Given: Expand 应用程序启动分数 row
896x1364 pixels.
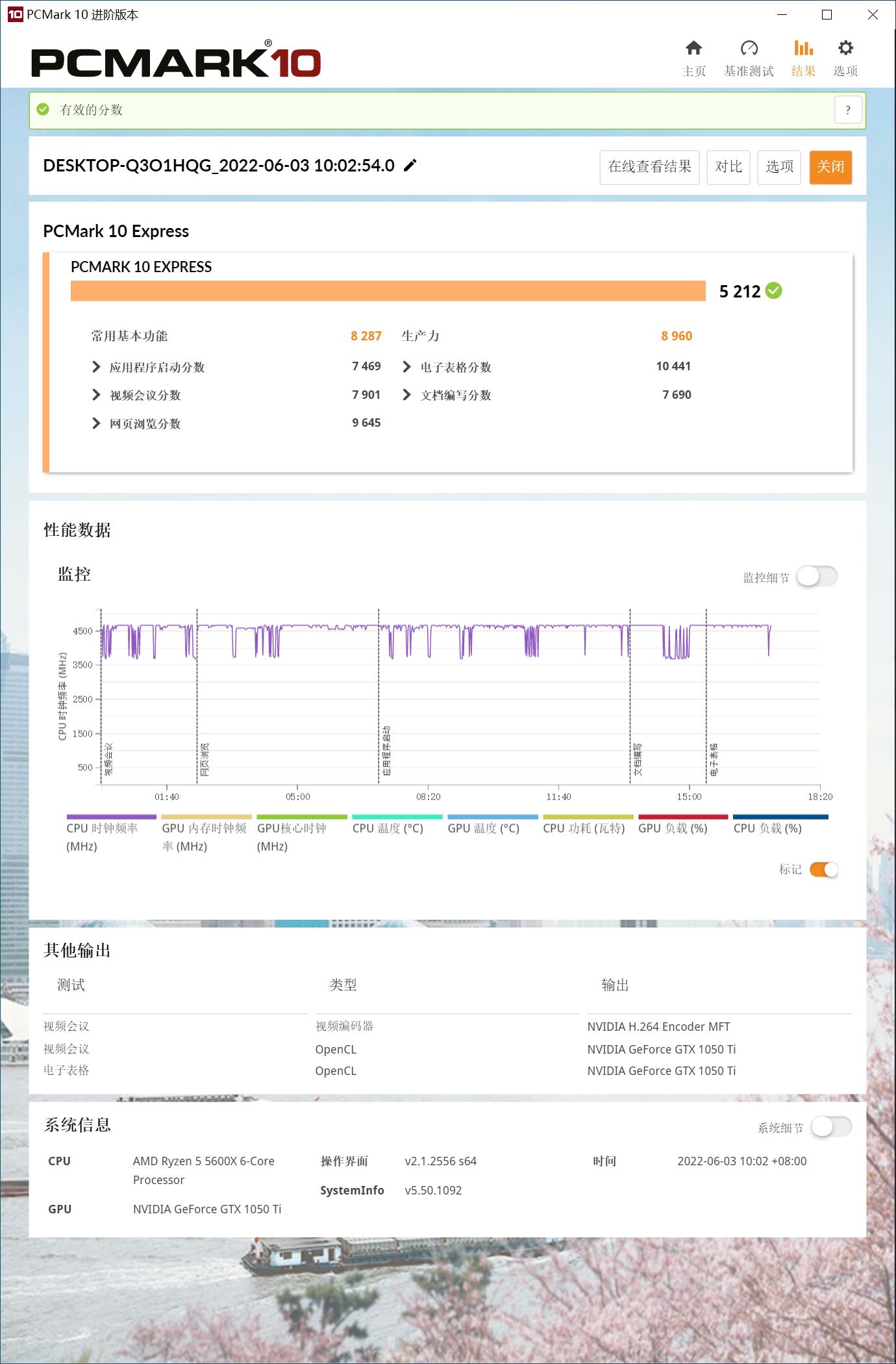Looking at the screenshot, I should tap(96, 367).
